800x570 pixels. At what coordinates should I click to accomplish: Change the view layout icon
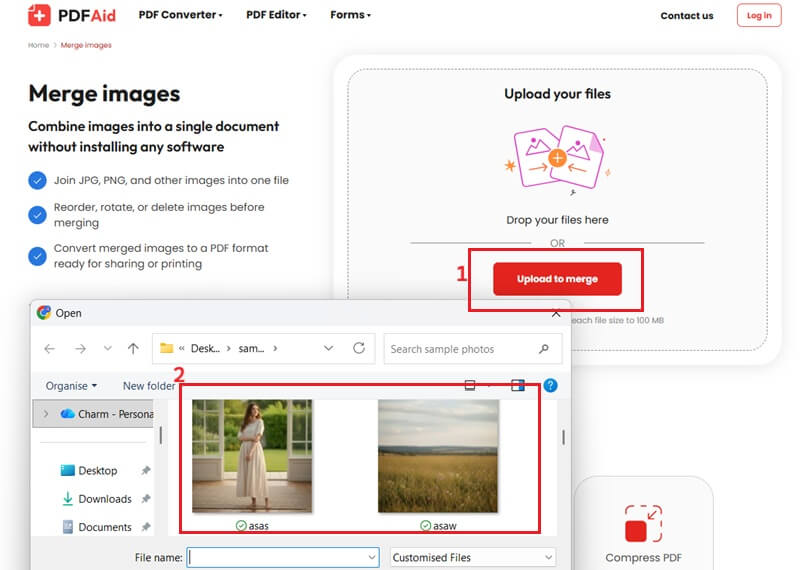pyautogui.click(x=470, y=385)
